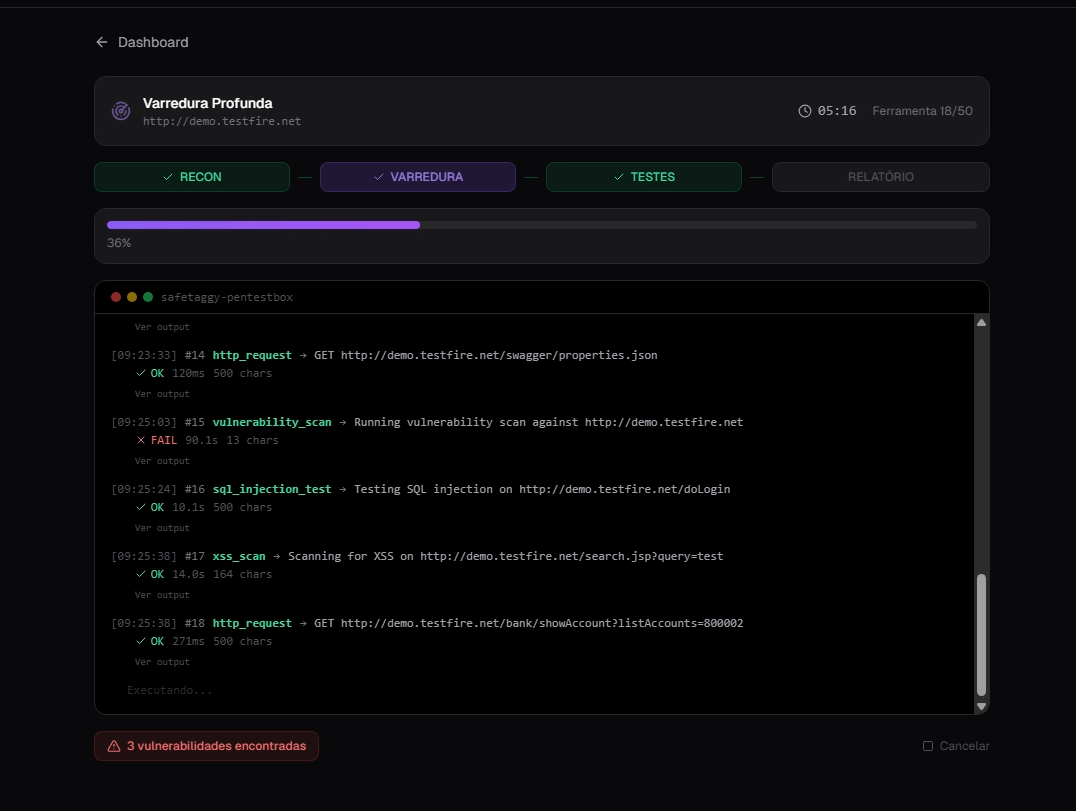Expand Ver output for xss_scan entry
This screenshot has height=811, width=1076.
[162, 595]
